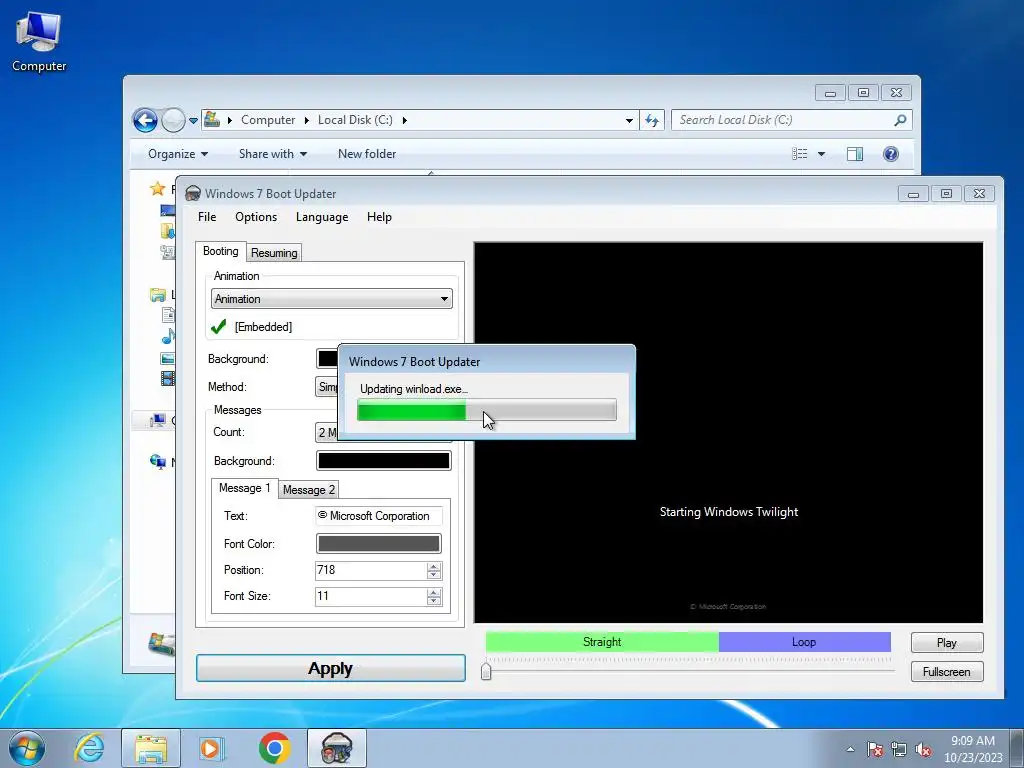
Task: Open the Messages Background color swatch
Action: 384,461
